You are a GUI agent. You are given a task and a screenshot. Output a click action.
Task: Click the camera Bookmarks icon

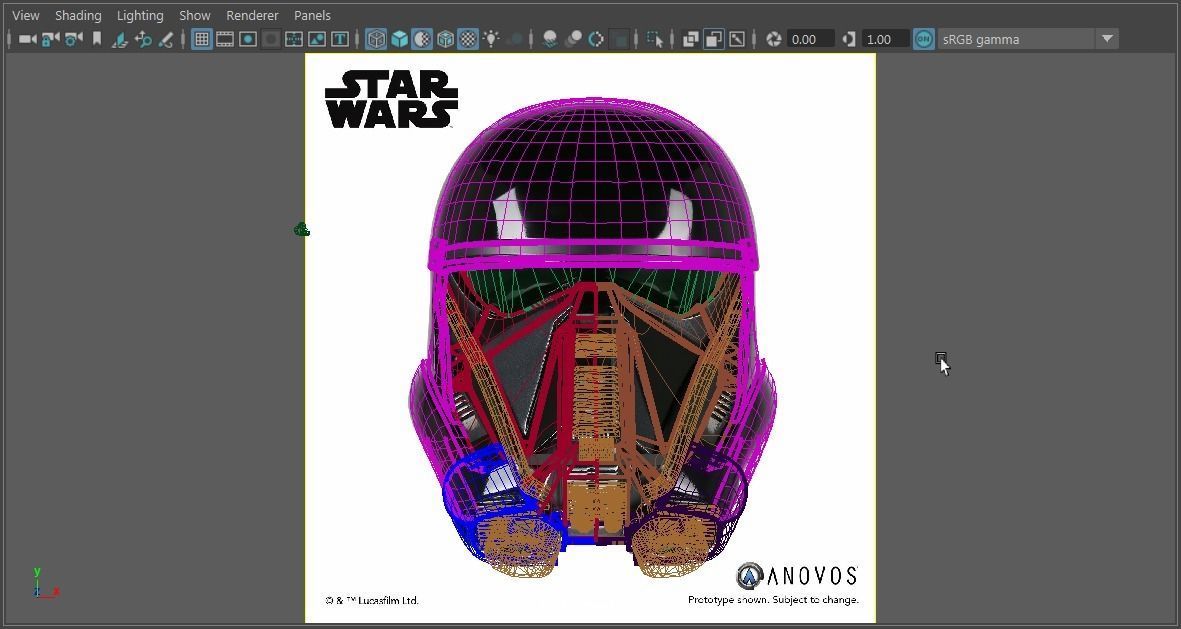tap(96, 39)
